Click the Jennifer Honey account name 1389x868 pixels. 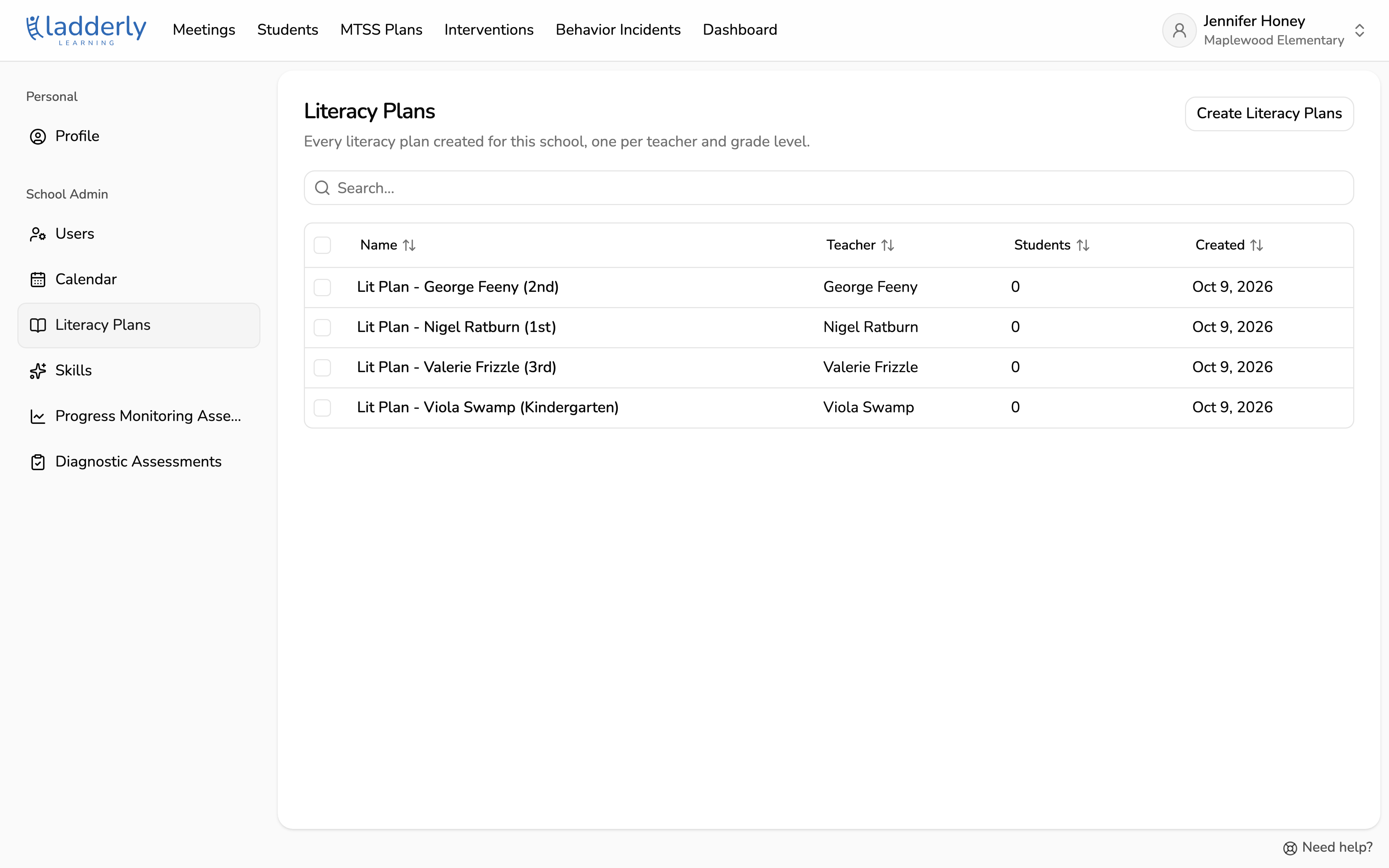[1254, 21]
